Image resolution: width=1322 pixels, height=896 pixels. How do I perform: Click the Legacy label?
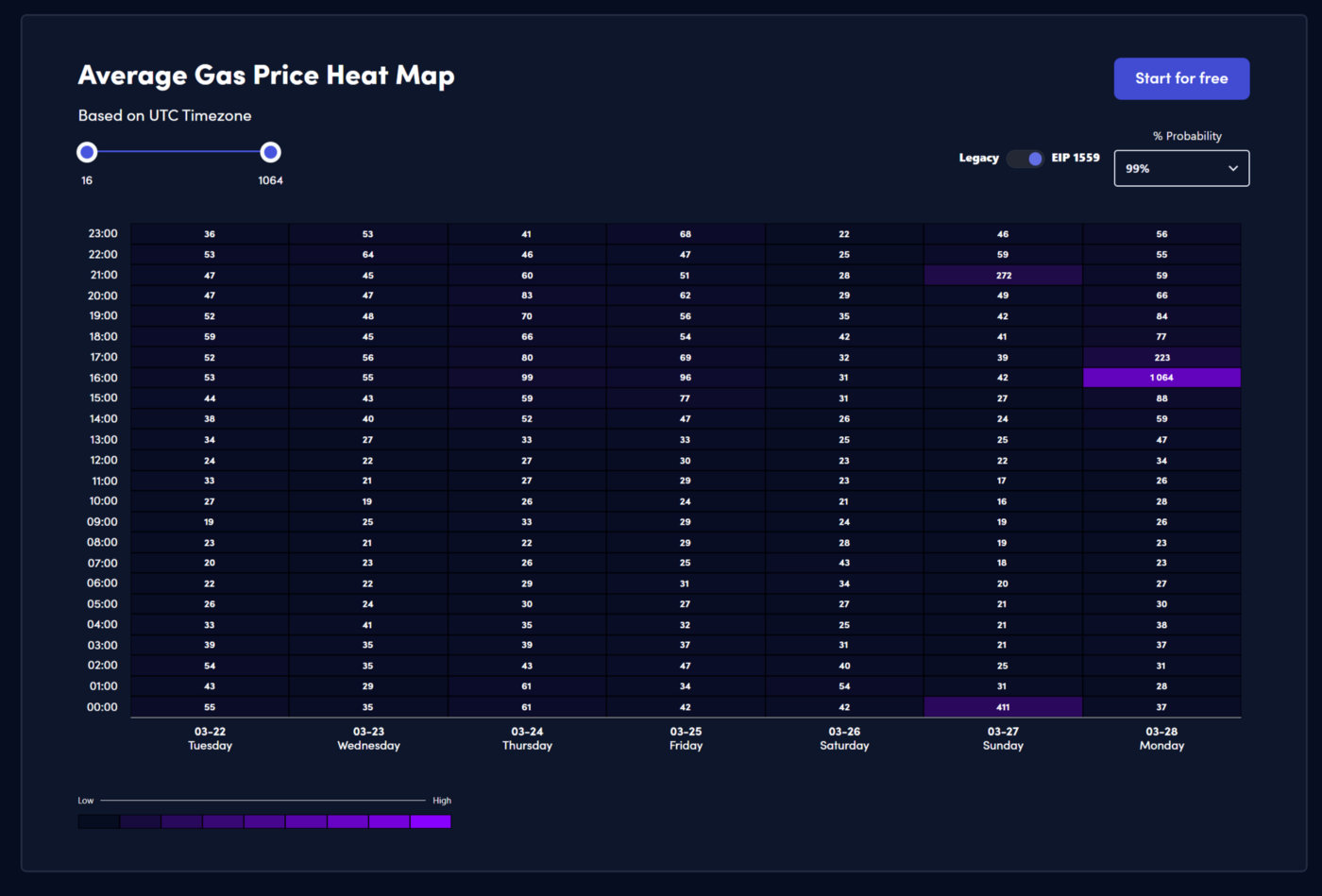tap(978, 158)
